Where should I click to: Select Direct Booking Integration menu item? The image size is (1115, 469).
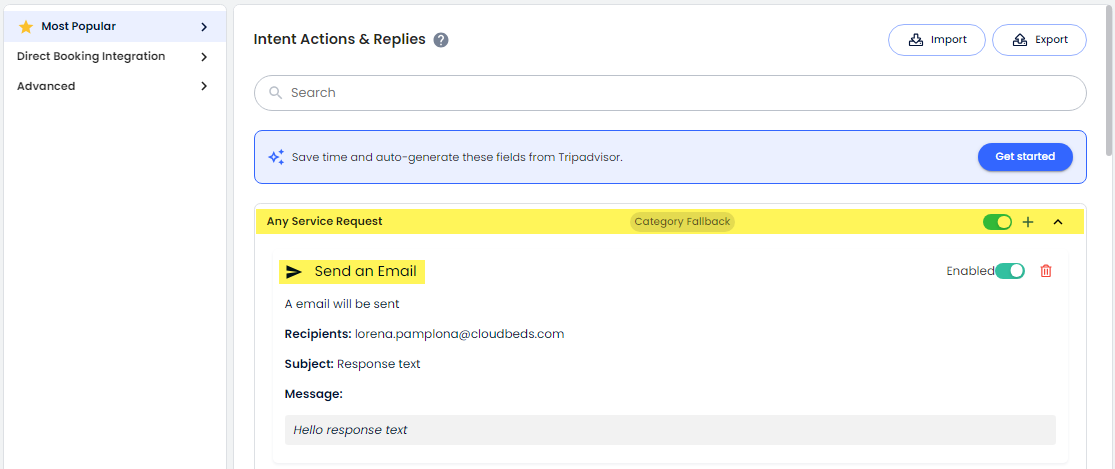[91, 57]
